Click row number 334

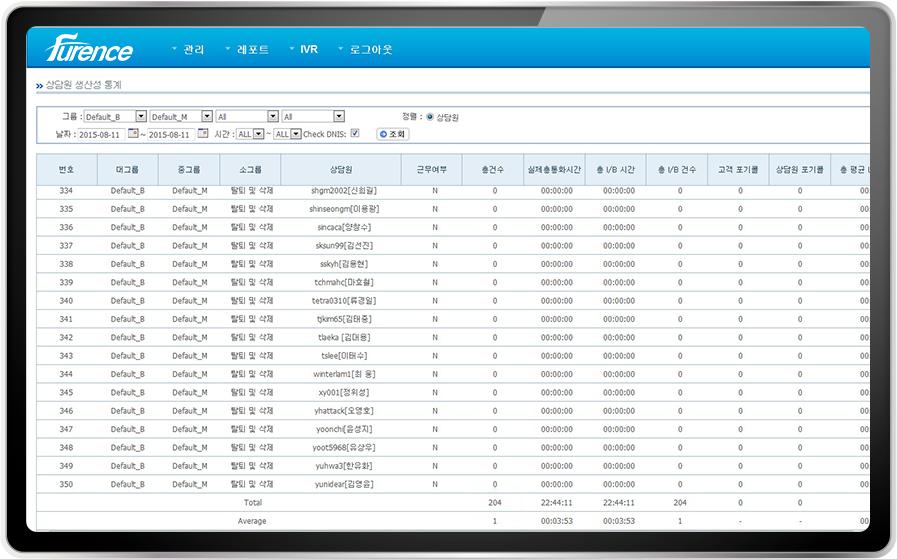66,191
